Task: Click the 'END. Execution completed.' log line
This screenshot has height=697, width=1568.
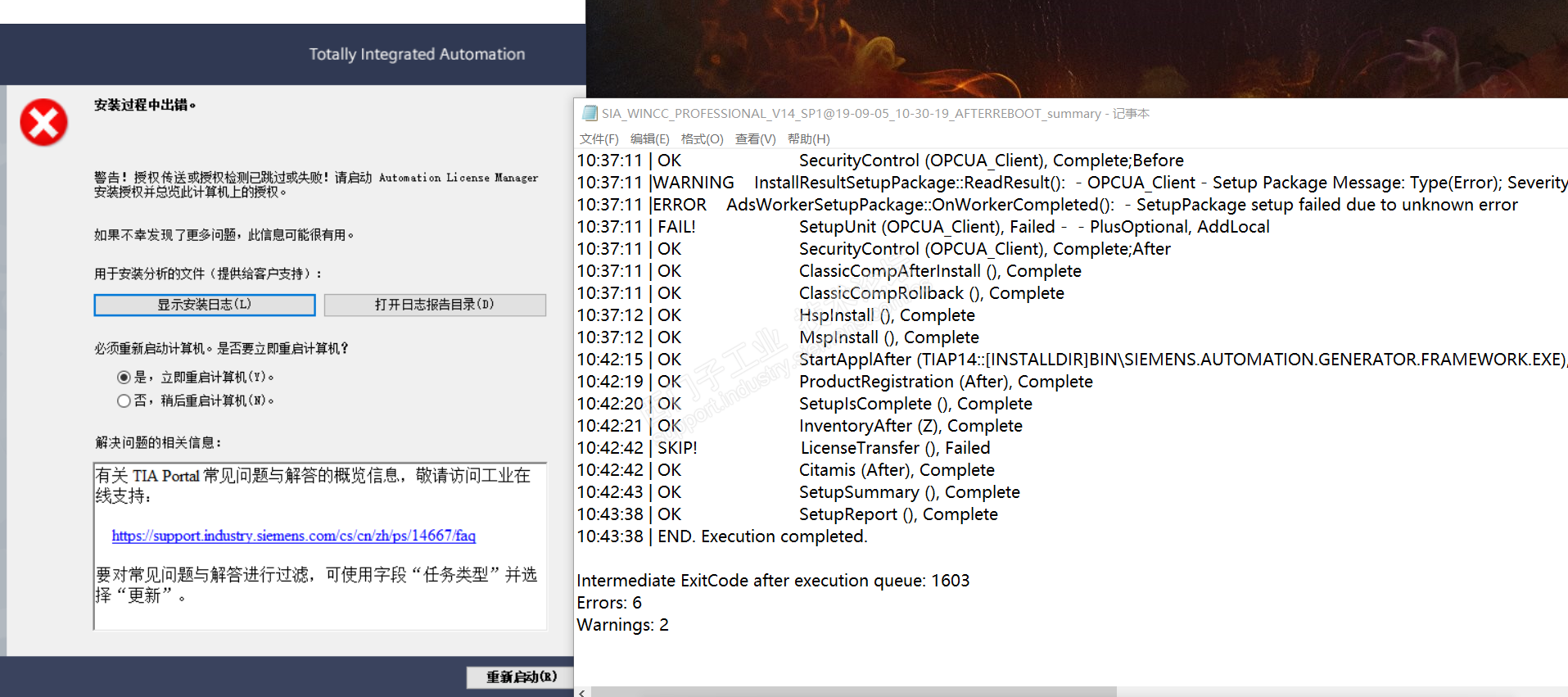Action: (722, 536)
